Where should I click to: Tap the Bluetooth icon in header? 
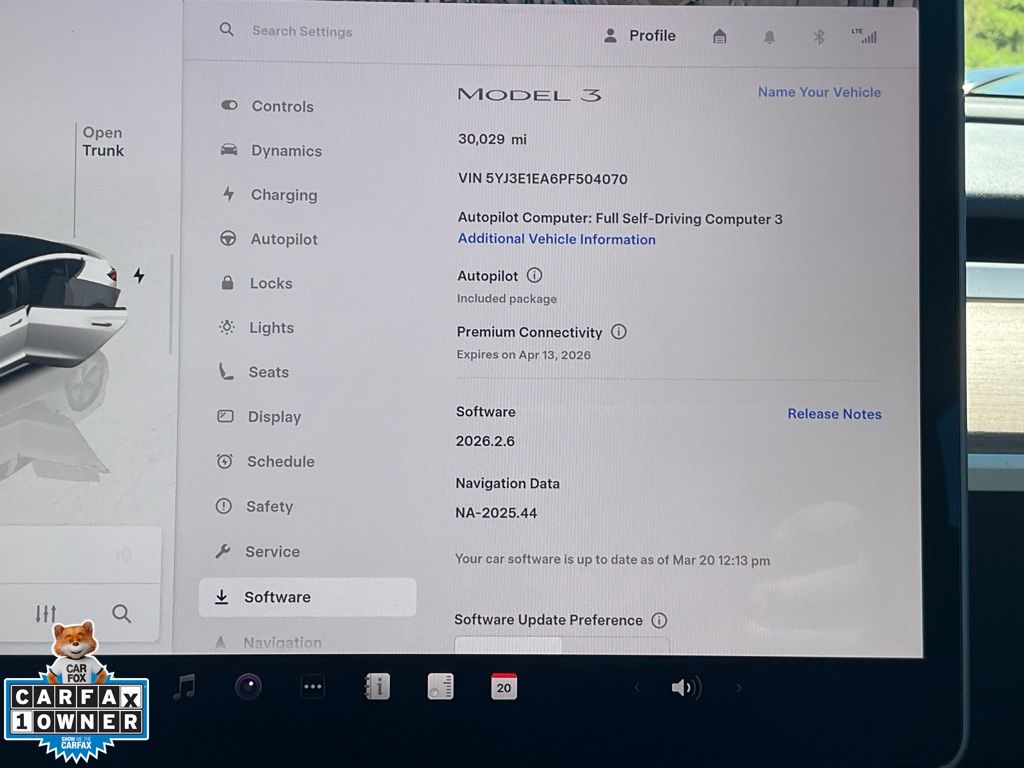coord(818,37)
